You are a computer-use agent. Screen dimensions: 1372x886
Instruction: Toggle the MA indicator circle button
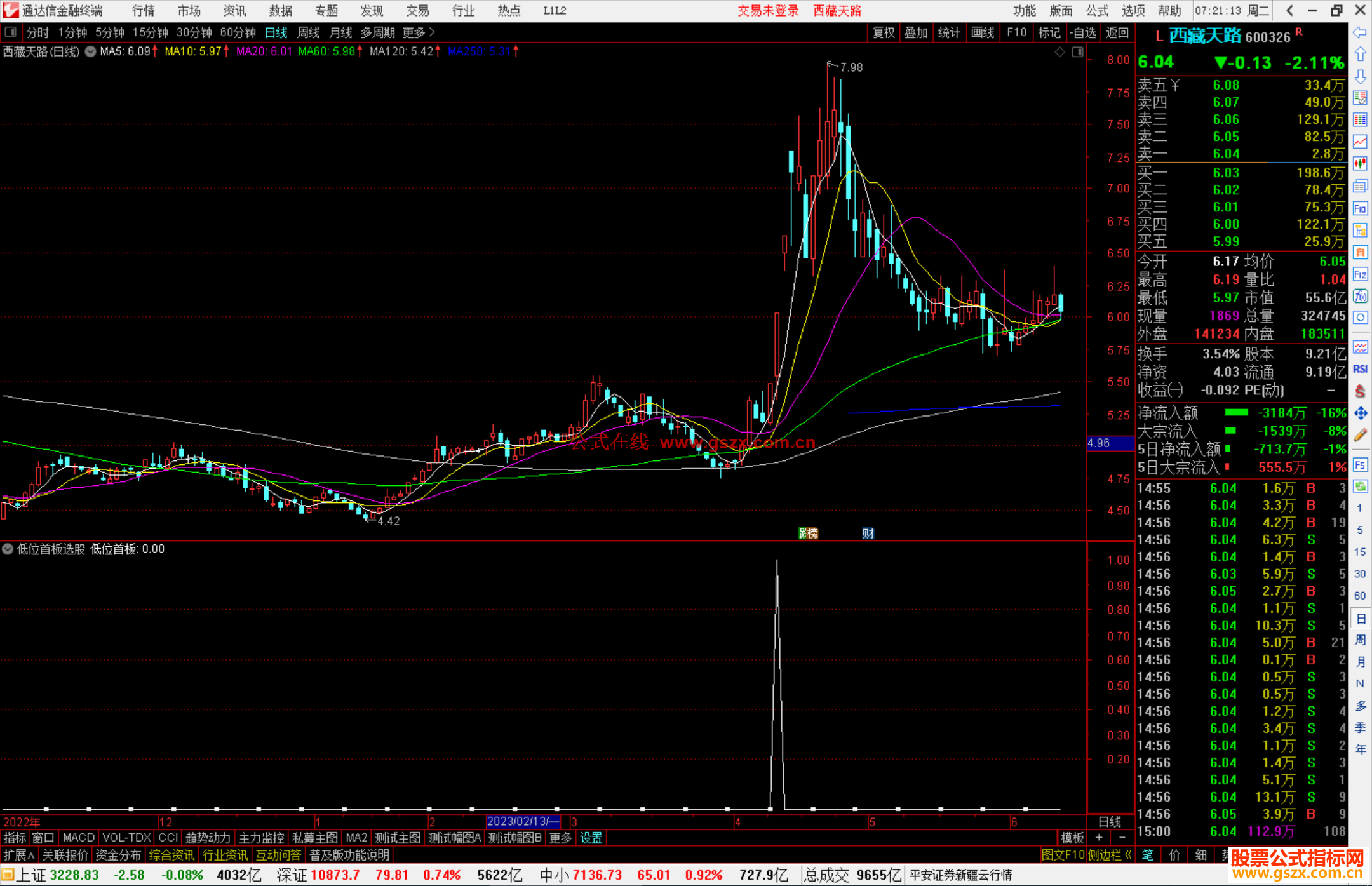(91, 51)
